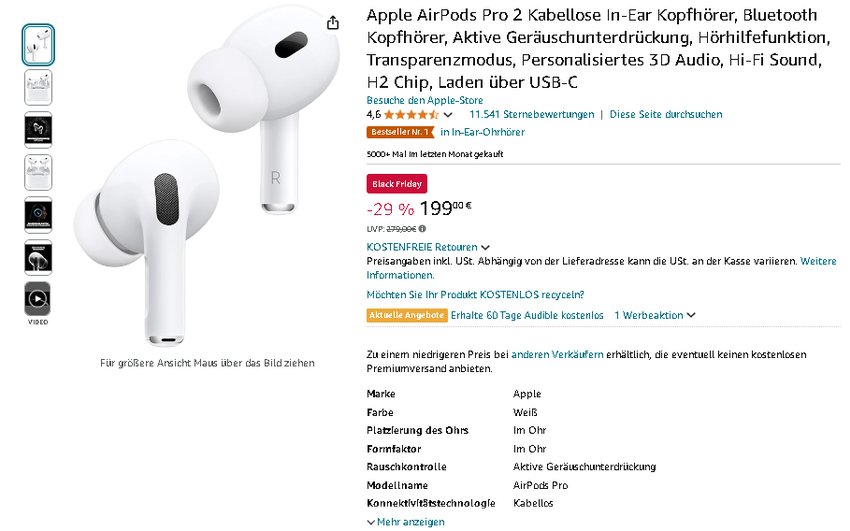Image resolution: width=850 pixels, height=531 pixels.
Task: Click the star rating icons
Action: (412, 115)
